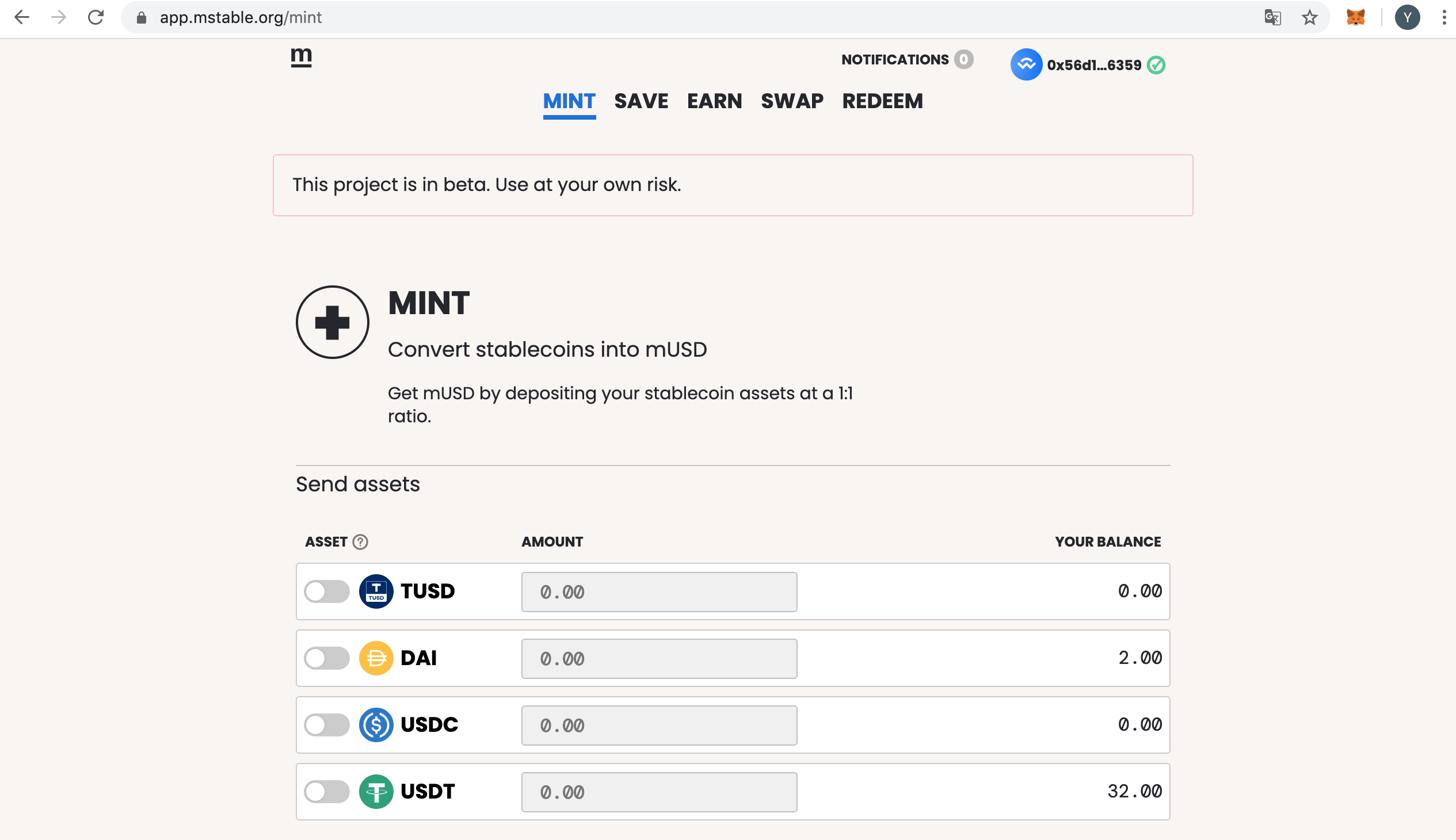Reload the page
The width and height of the screenshot is (1456, 840).
[96, 17]
